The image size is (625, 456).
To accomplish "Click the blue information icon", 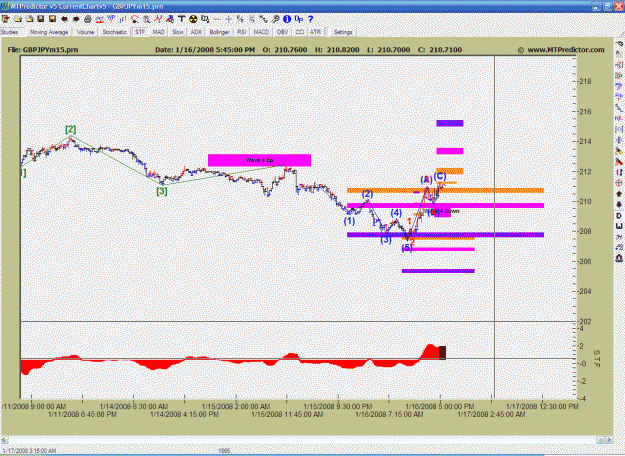I will coord(287,19).
